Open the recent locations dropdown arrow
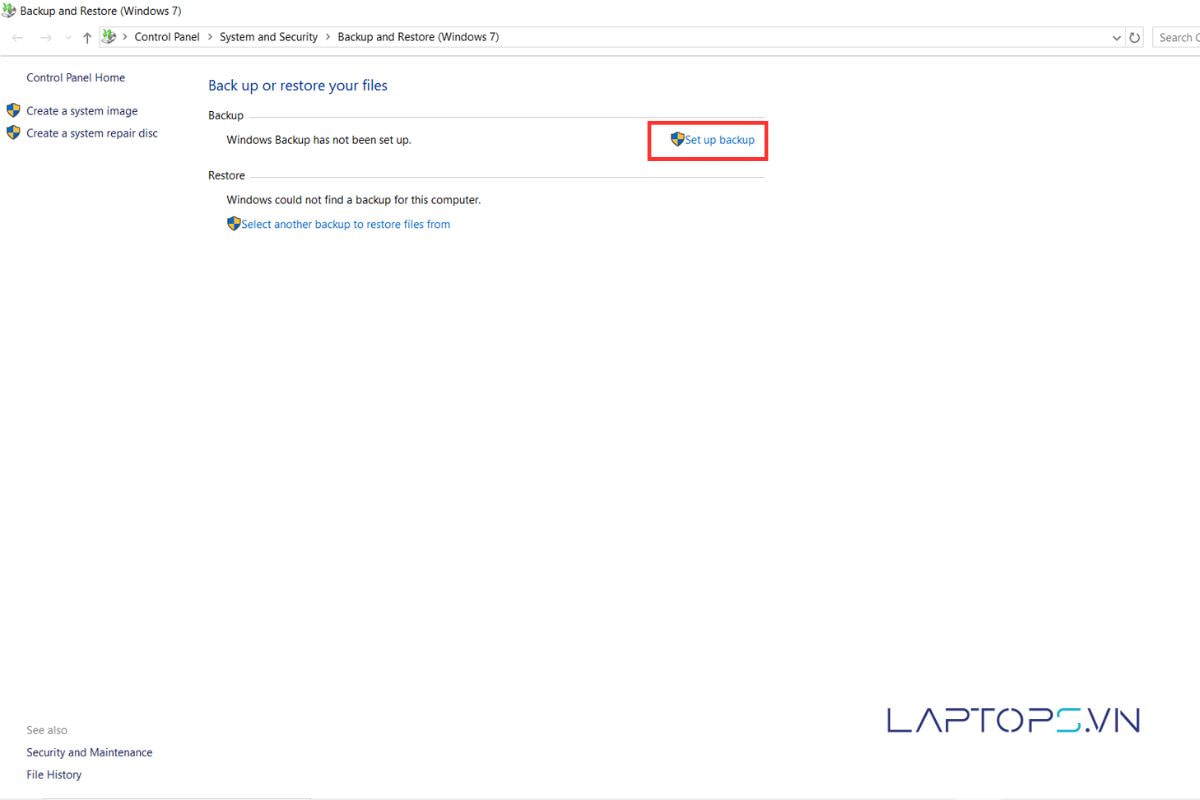This screenshot has width=1200, height=800. (x=67, y=37)
